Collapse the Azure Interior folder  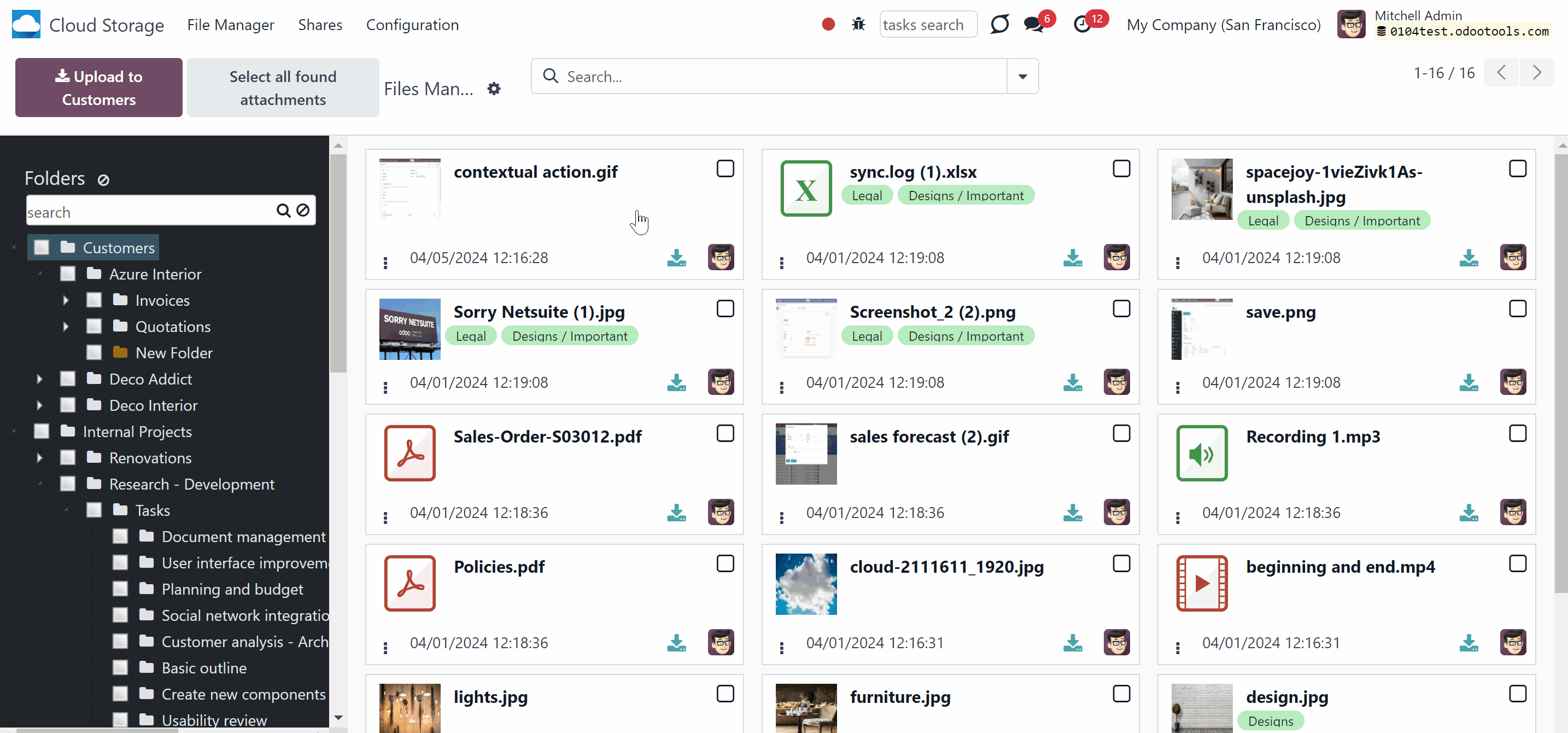[x=39, y=274]
